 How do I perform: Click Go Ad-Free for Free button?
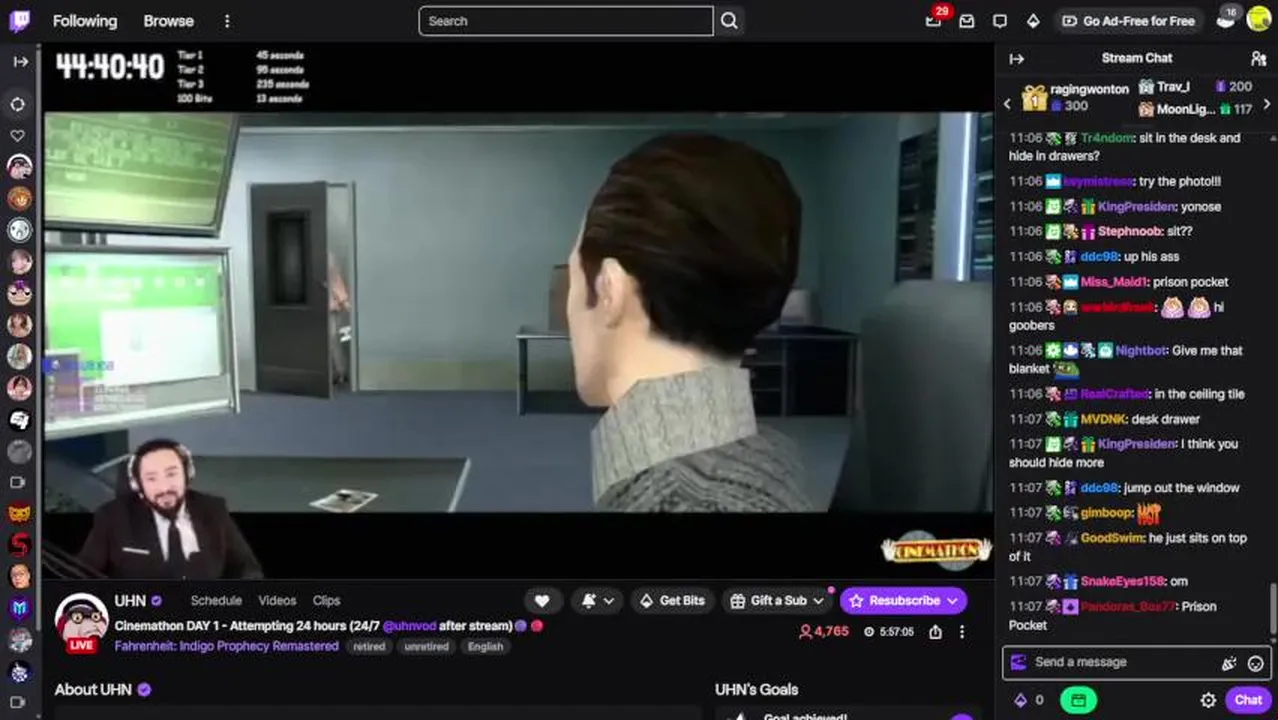click(x=1128, y=21)
